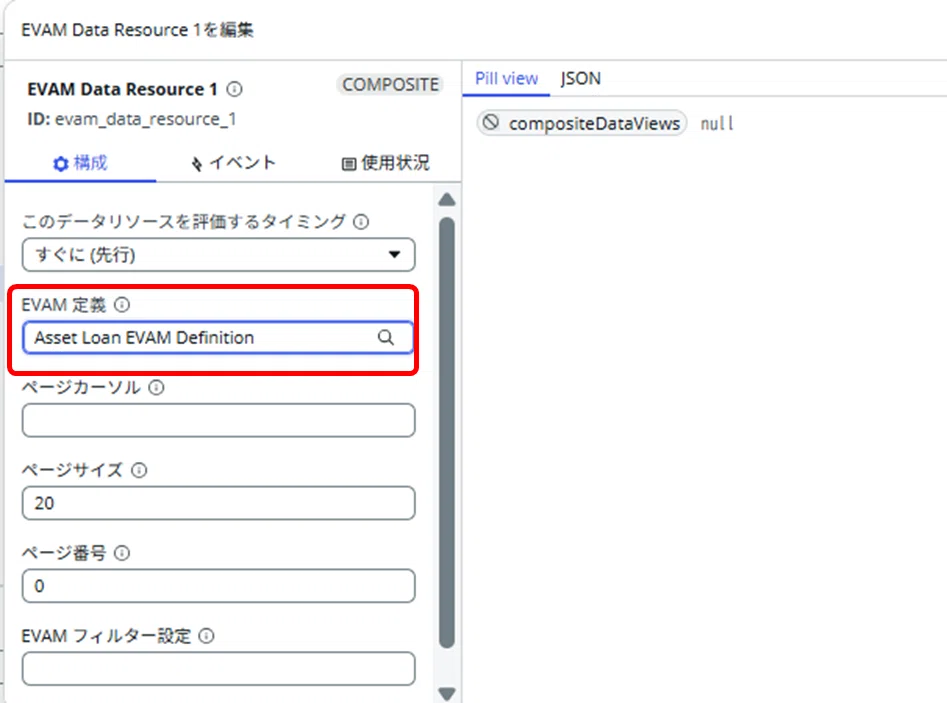The width and height of the screenshot is (947, 703).
Task: Click the ページ番号 field showing 0
Action: (x=219, y=586)
